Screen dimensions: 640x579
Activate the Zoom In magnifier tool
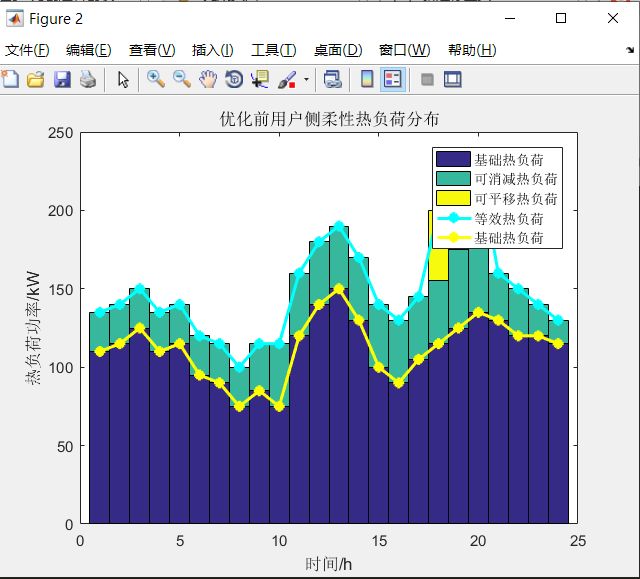156,79
